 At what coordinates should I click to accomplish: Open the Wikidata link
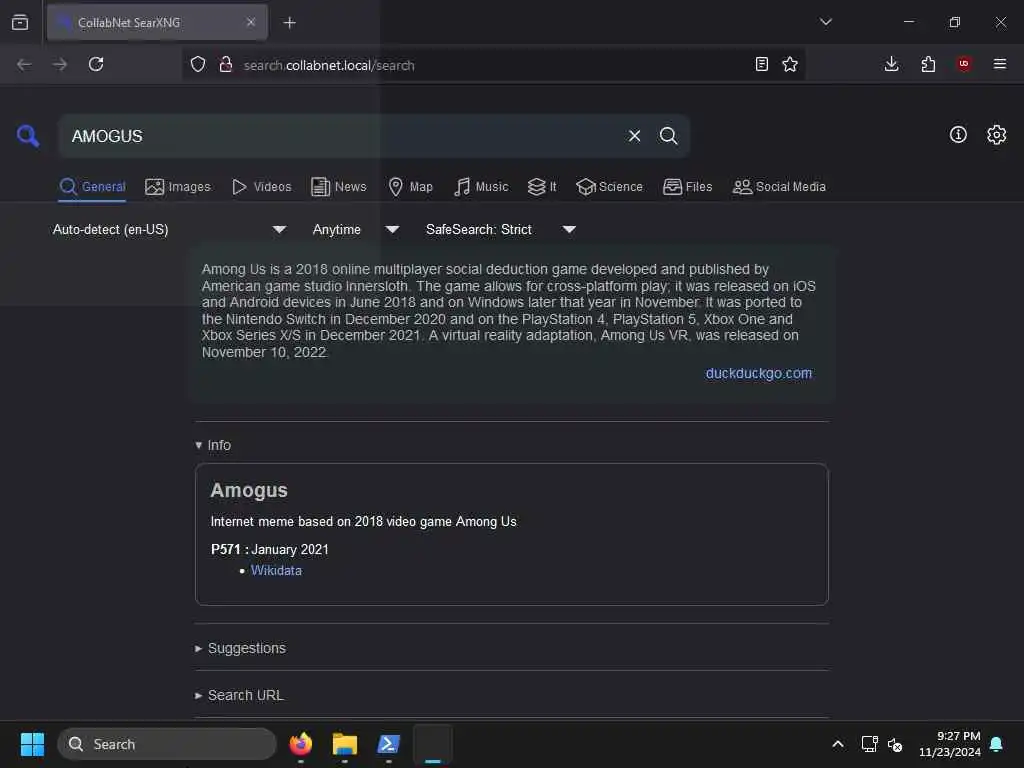[276, 570]
